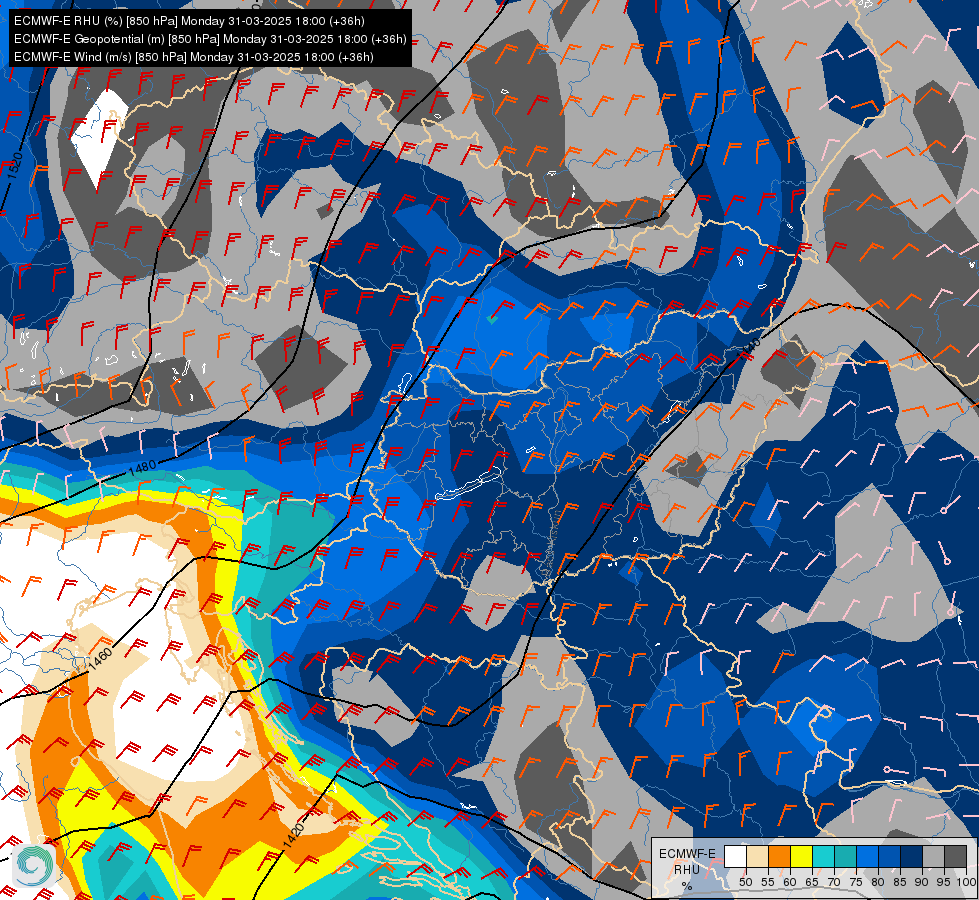
Task: Click the navy 85-90% legend swatch
Action: click(912, 856)
